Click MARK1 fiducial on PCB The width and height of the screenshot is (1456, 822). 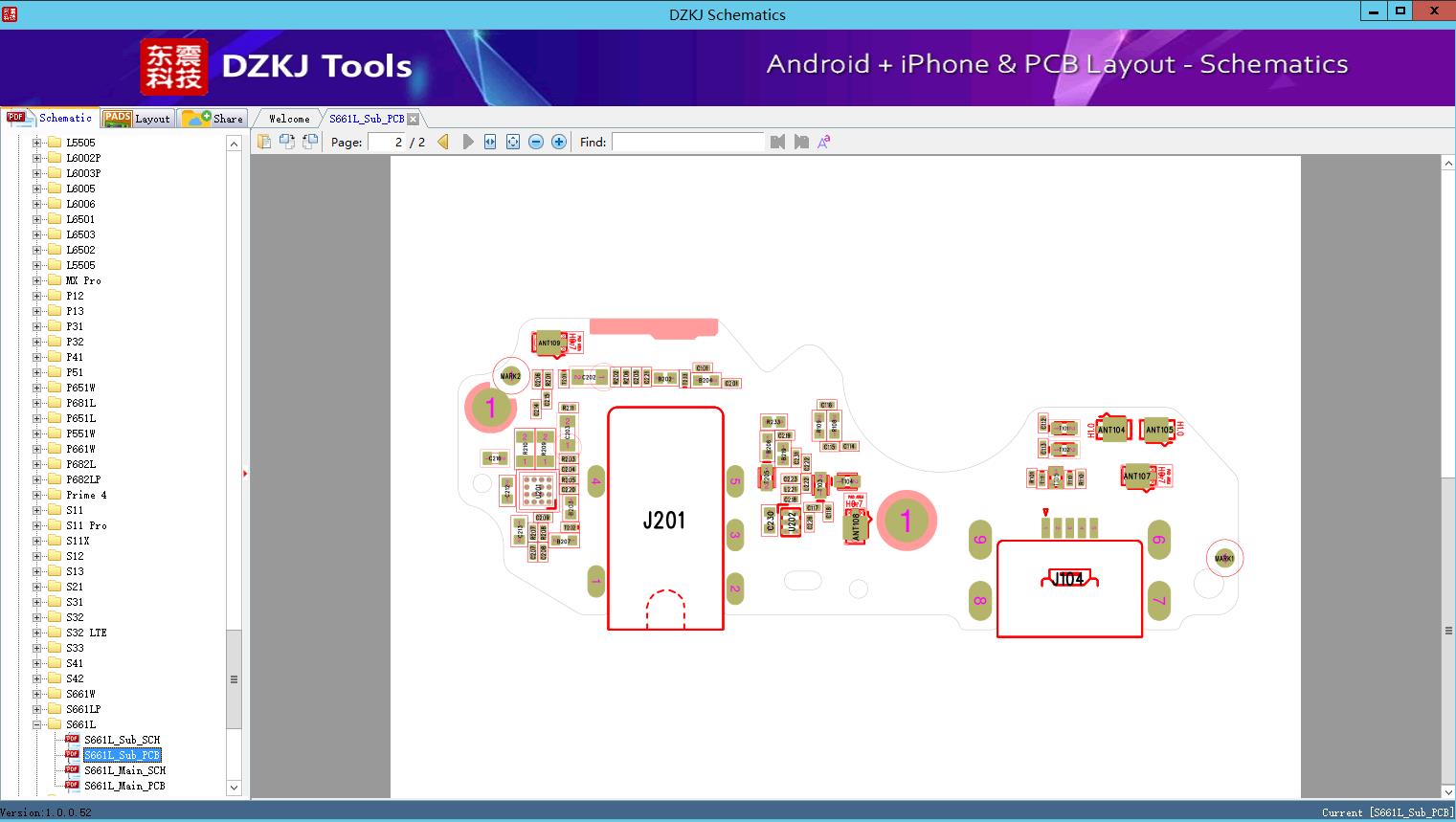pyautogui.click(x=1224, y=558)
